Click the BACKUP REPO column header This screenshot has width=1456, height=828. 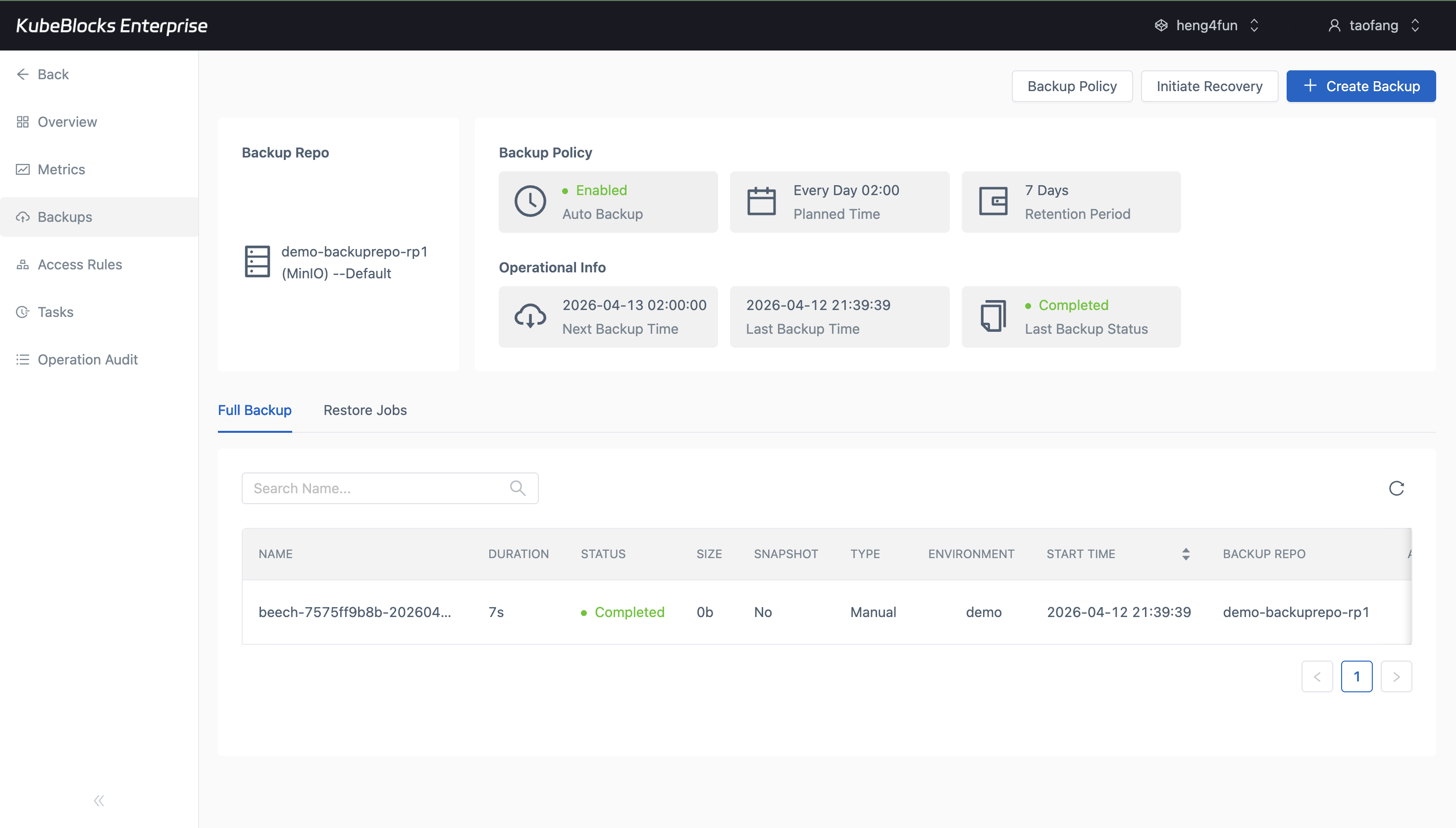(1264, 554)
